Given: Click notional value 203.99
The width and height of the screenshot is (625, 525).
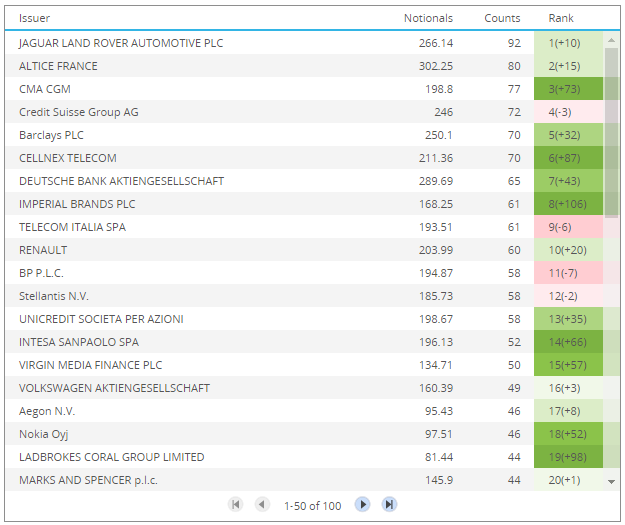Looking at the screenshot, I should pyautogui.click(x=436, y=250).
